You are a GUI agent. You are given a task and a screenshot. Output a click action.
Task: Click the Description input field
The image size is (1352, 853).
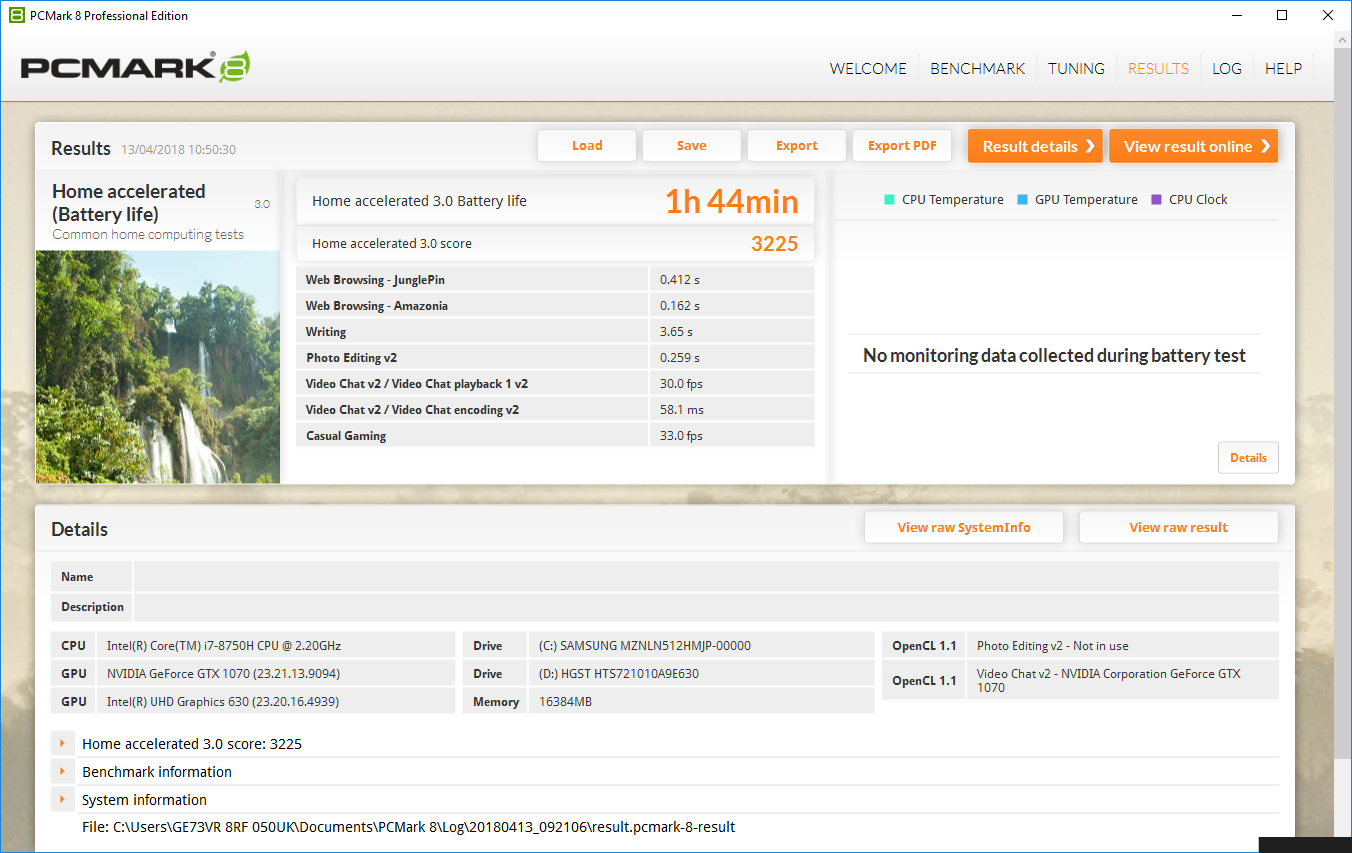point(706,607)
